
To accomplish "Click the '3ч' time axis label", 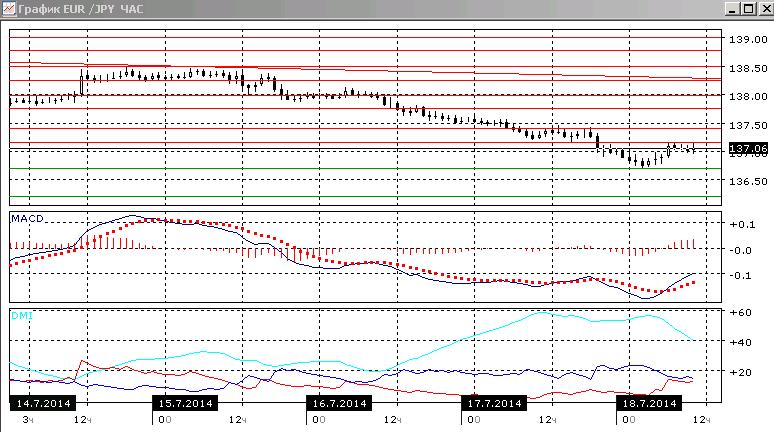I will click(28, 420).
